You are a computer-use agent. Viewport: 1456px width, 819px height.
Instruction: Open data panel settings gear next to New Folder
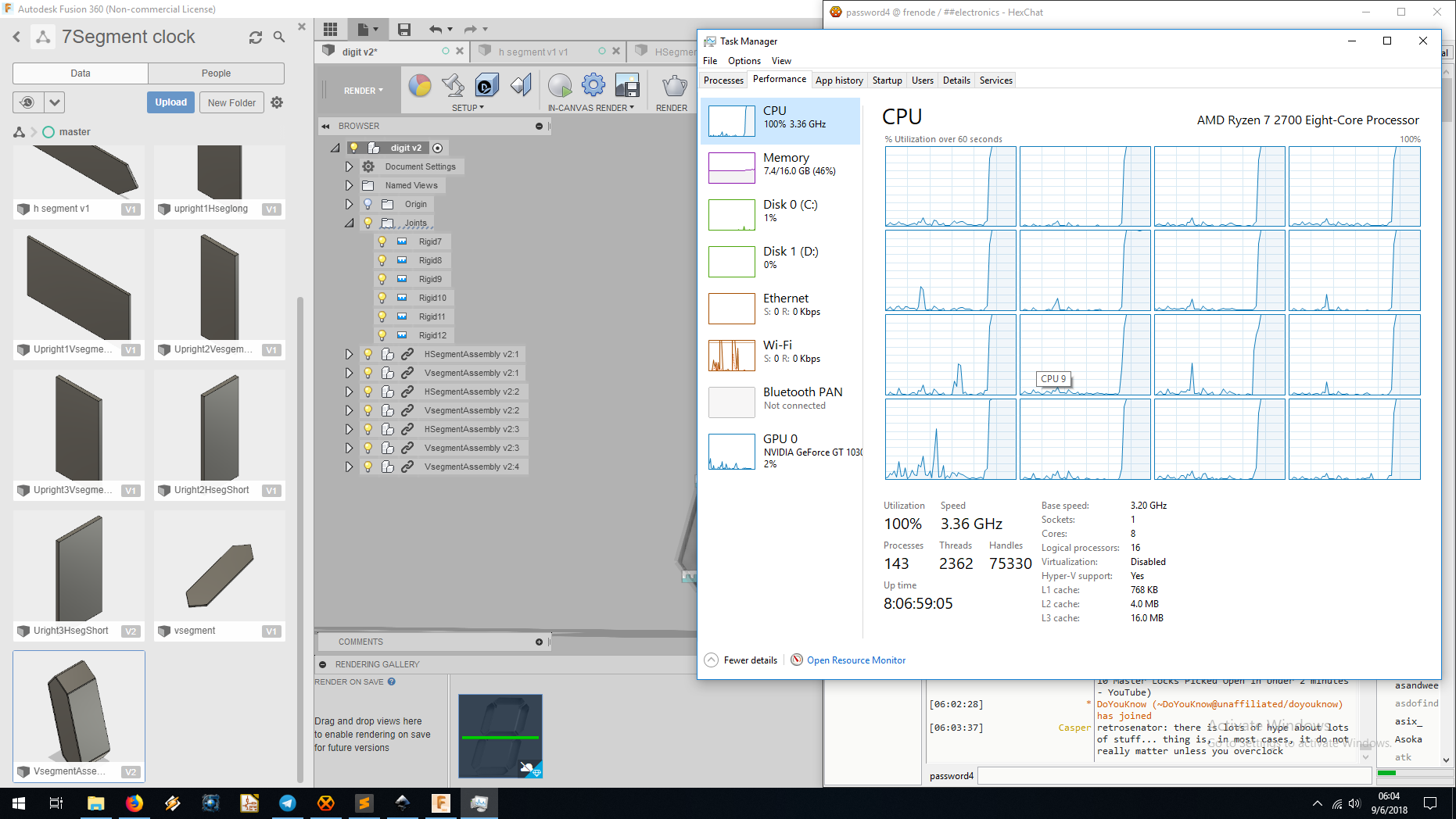(x=277, y=102)
